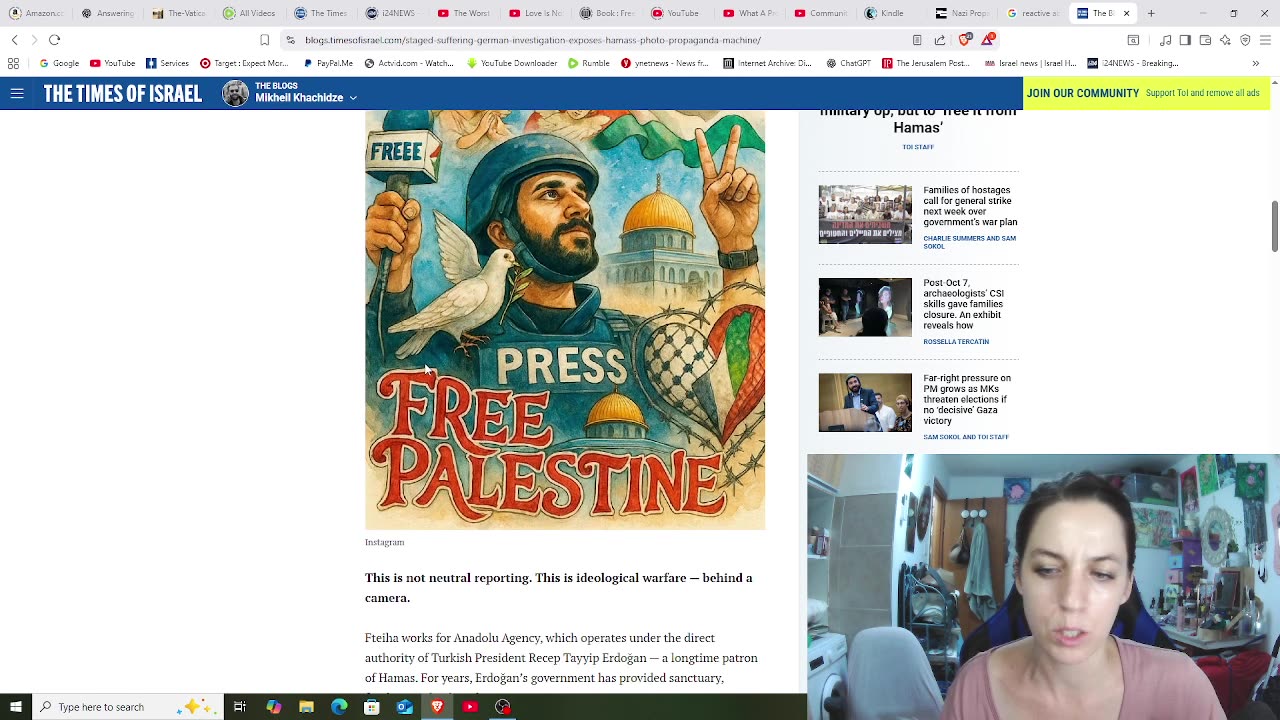
Task: Open Task View from the taskbar
Action: [x=240, y=707]
